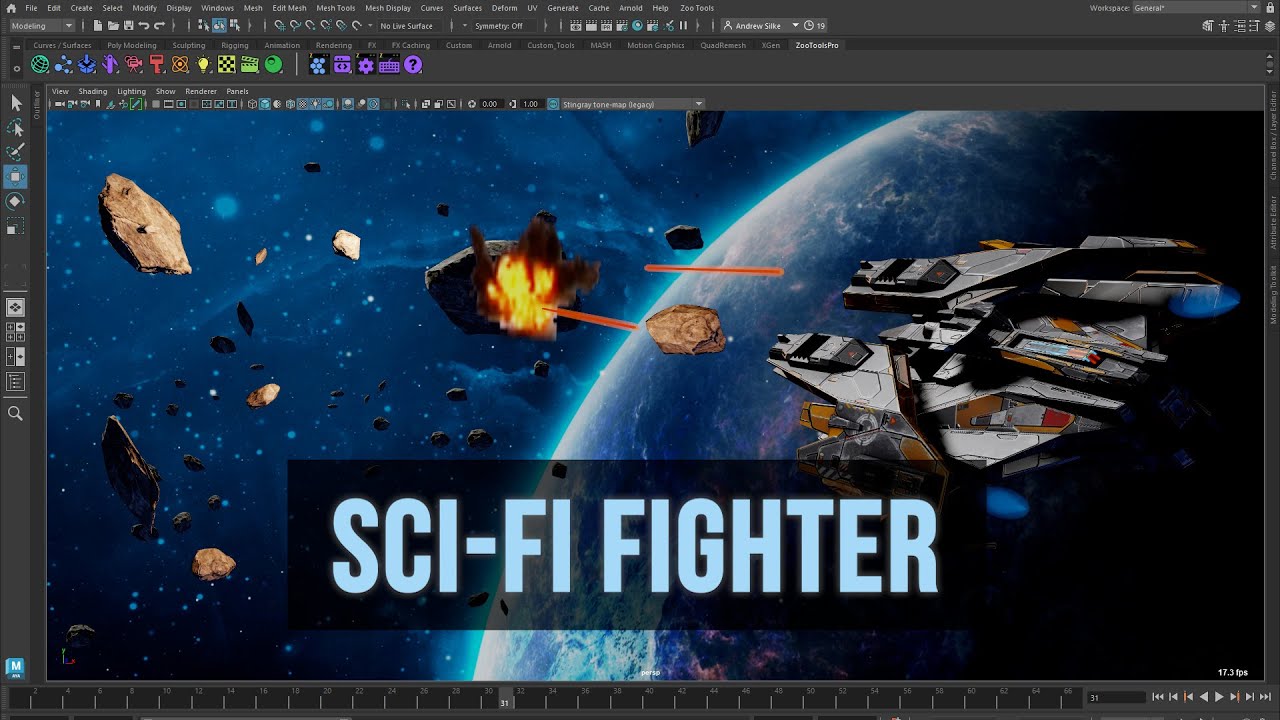Screen dimensions: 1280x720
Task: Open the green sphere shader shelf icon
Action: (273, 65)
